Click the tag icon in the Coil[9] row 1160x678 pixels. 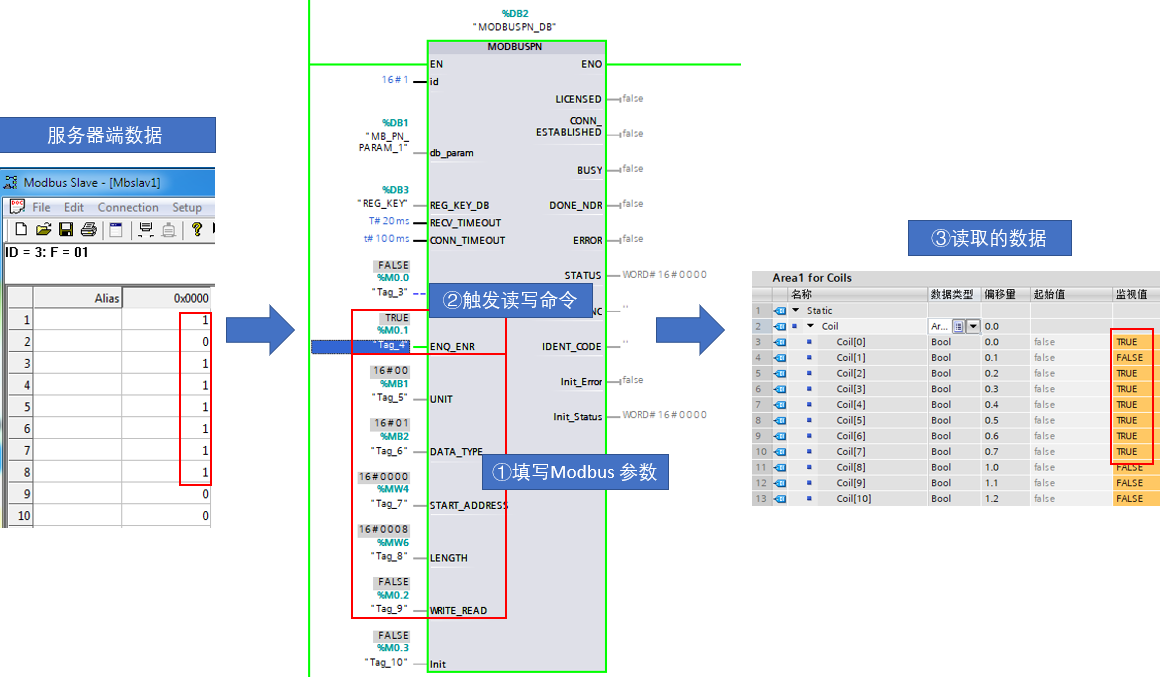coord(780,483)
